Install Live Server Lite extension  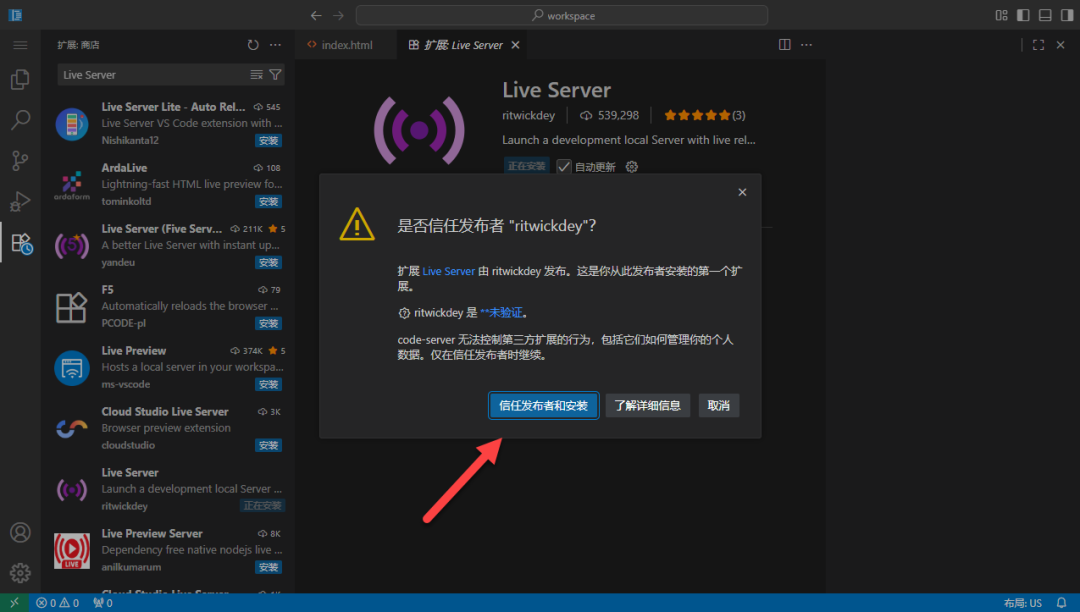(268, 140)
